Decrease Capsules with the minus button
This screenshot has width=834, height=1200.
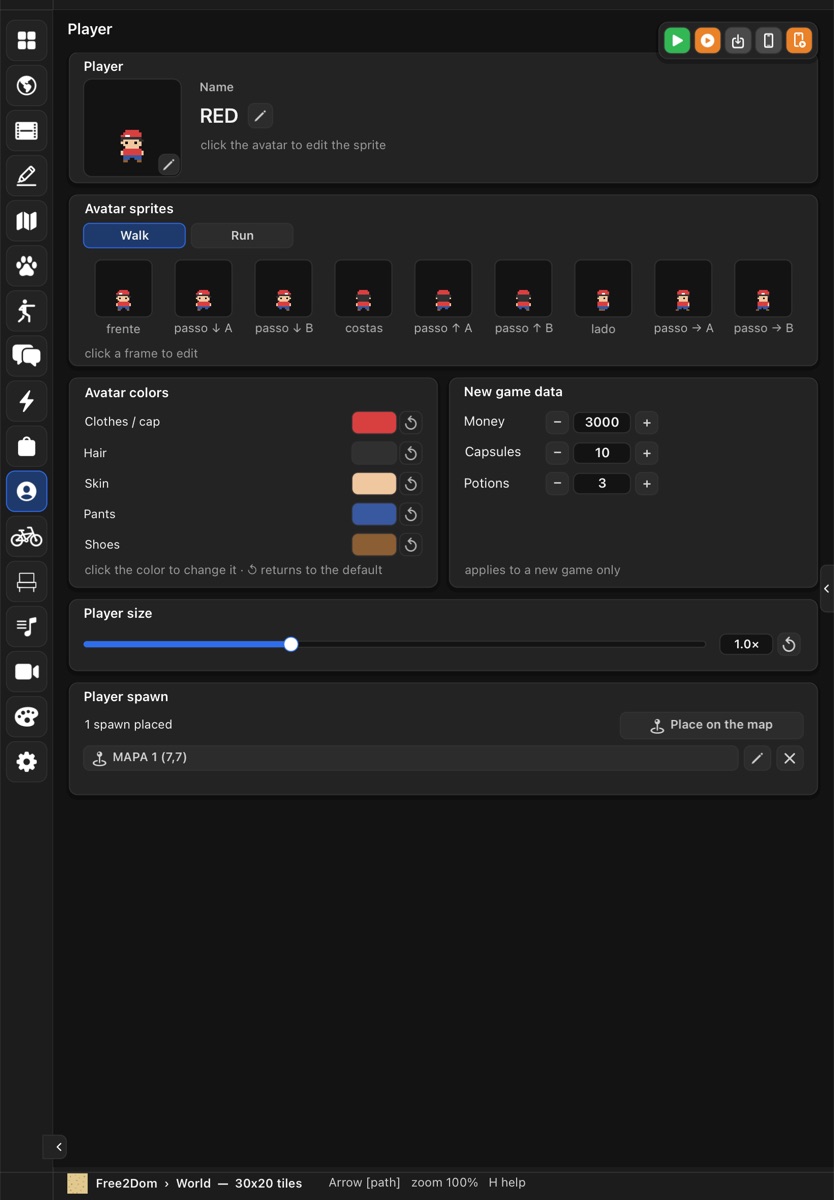[558, 453]
